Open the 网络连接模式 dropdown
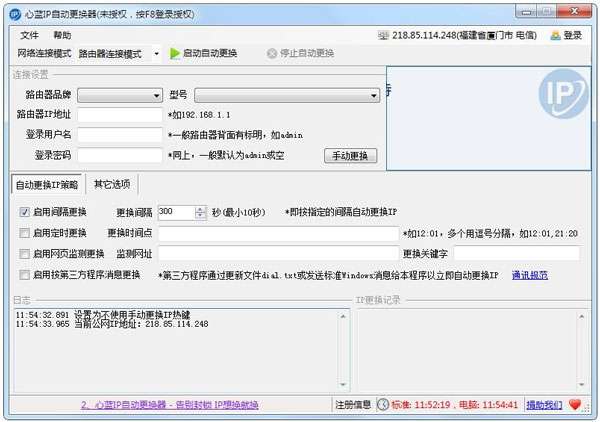Viewport: 600px width, 422px height. pyautogui.click(x=119, y=54)
